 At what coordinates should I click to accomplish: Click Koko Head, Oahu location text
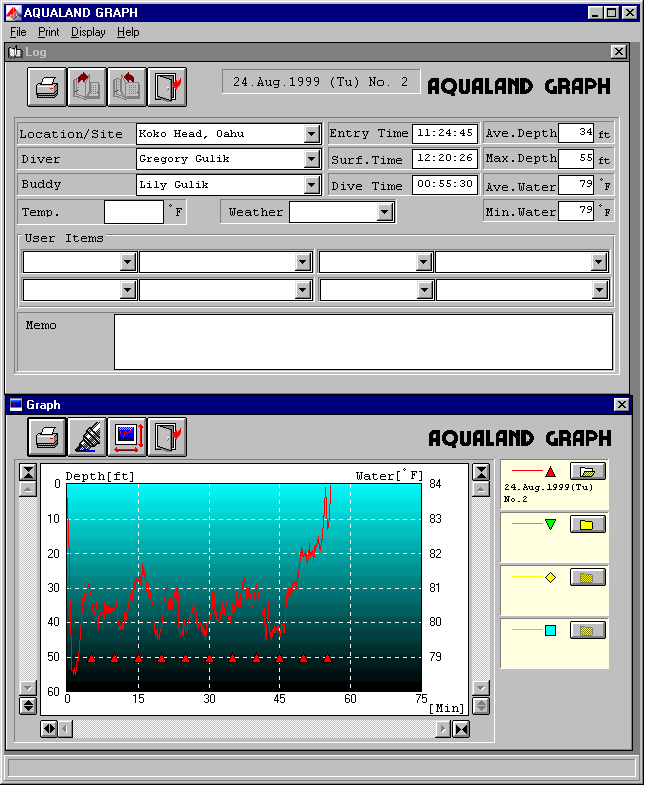(191, 134)
